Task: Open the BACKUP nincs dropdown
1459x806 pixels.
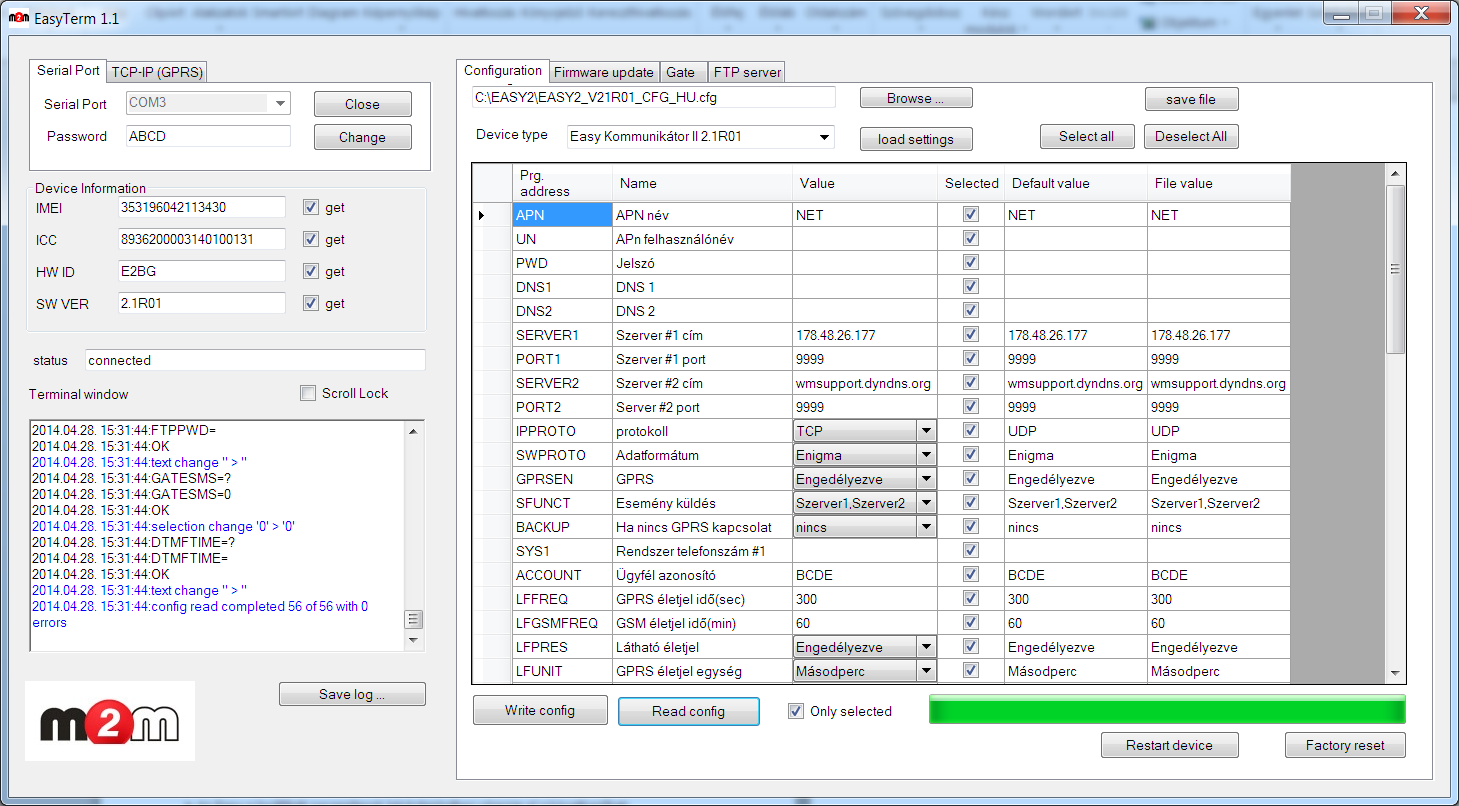Action: [x=927, y=527]
